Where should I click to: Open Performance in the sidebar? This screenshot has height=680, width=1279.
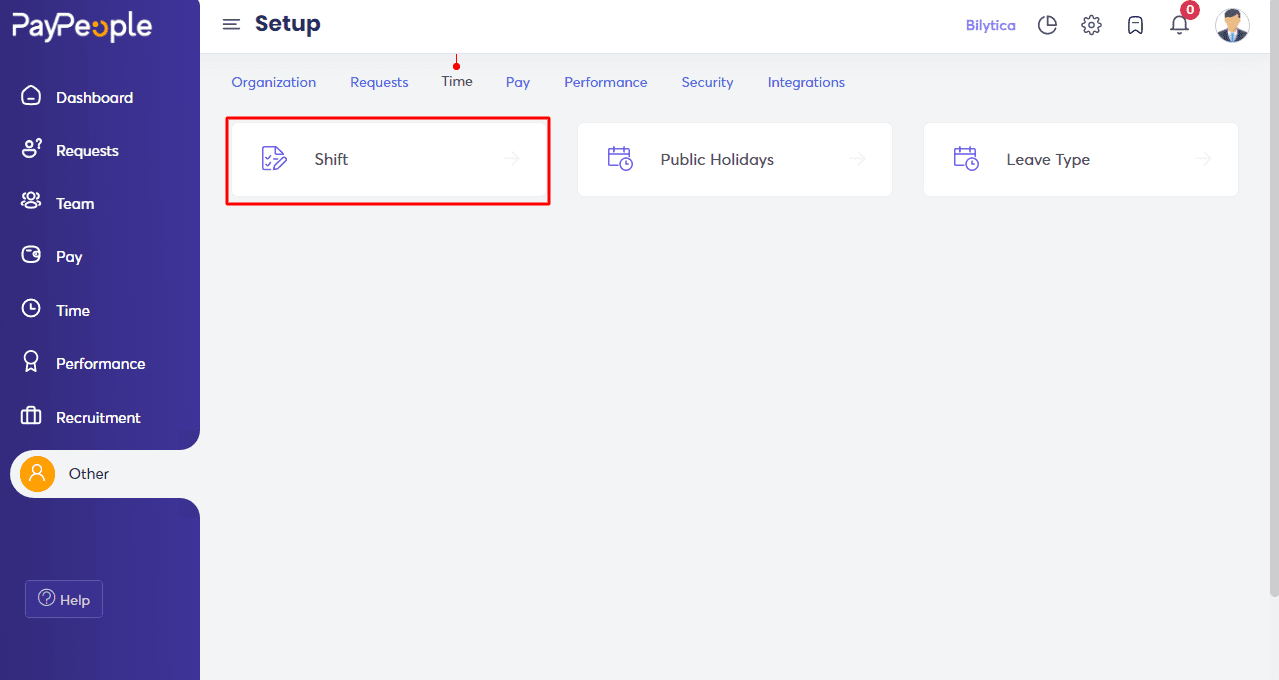pos(100,363)
